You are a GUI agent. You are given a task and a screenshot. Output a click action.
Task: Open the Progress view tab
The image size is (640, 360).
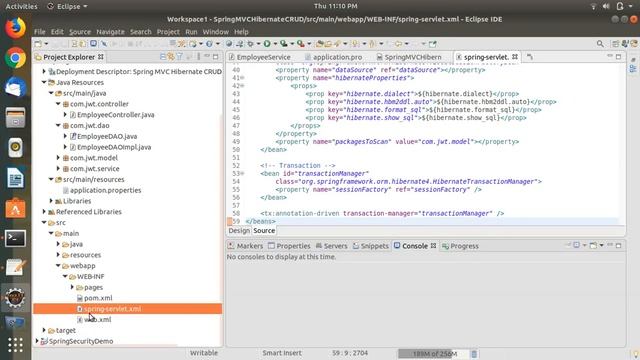click(x=460, y=246)
